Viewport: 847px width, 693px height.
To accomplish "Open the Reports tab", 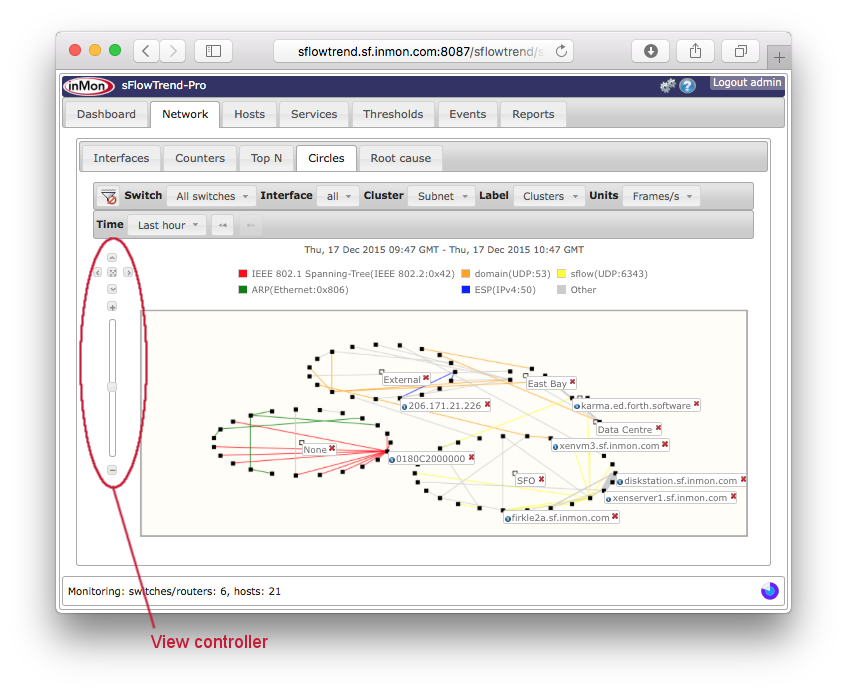I will 533,114.
